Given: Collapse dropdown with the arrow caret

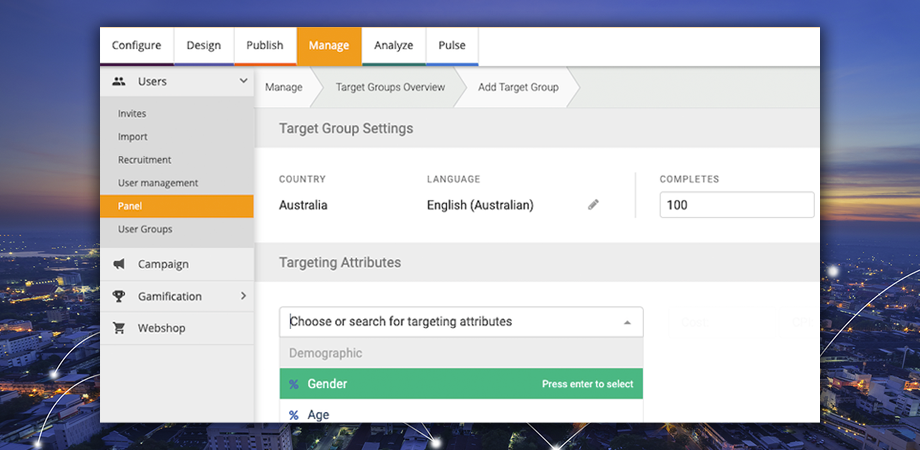Looking at the screenshot, I should tap(627, 322).
